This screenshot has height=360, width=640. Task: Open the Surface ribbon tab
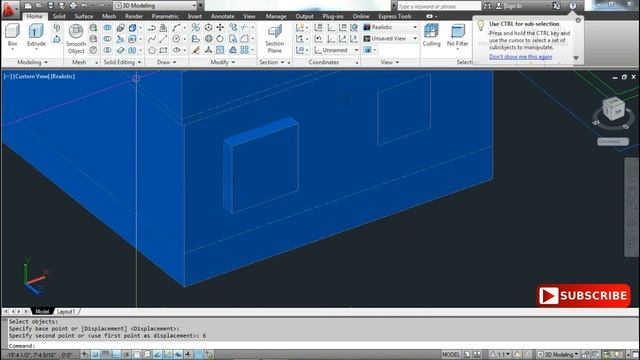(x=84, y=16)
